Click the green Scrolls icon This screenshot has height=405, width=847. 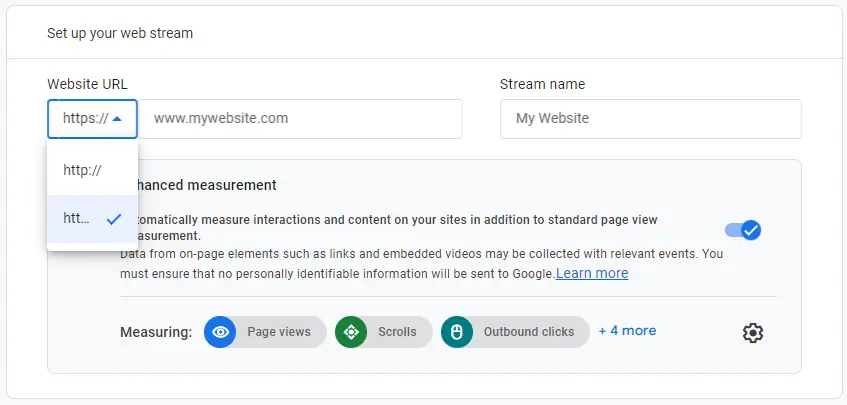(351, 332)
